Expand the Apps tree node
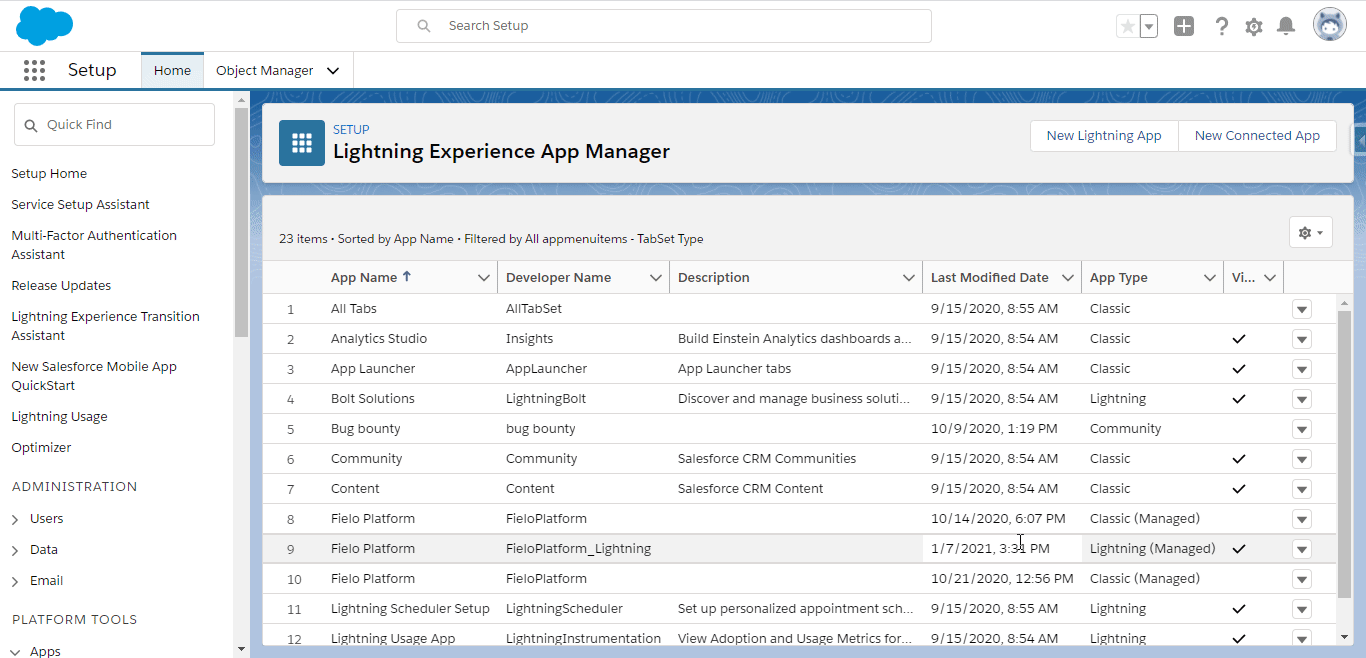This screenshot has width=1366, height=658. 15,652
